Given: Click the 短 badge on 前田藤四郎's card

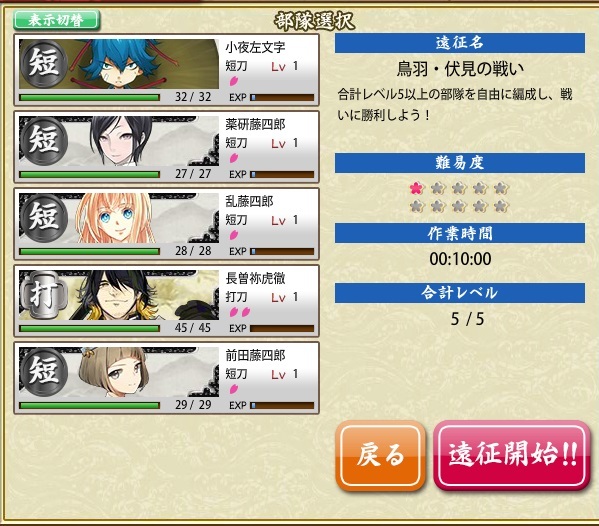Looking at the screenshot, I should pos(44,372).
